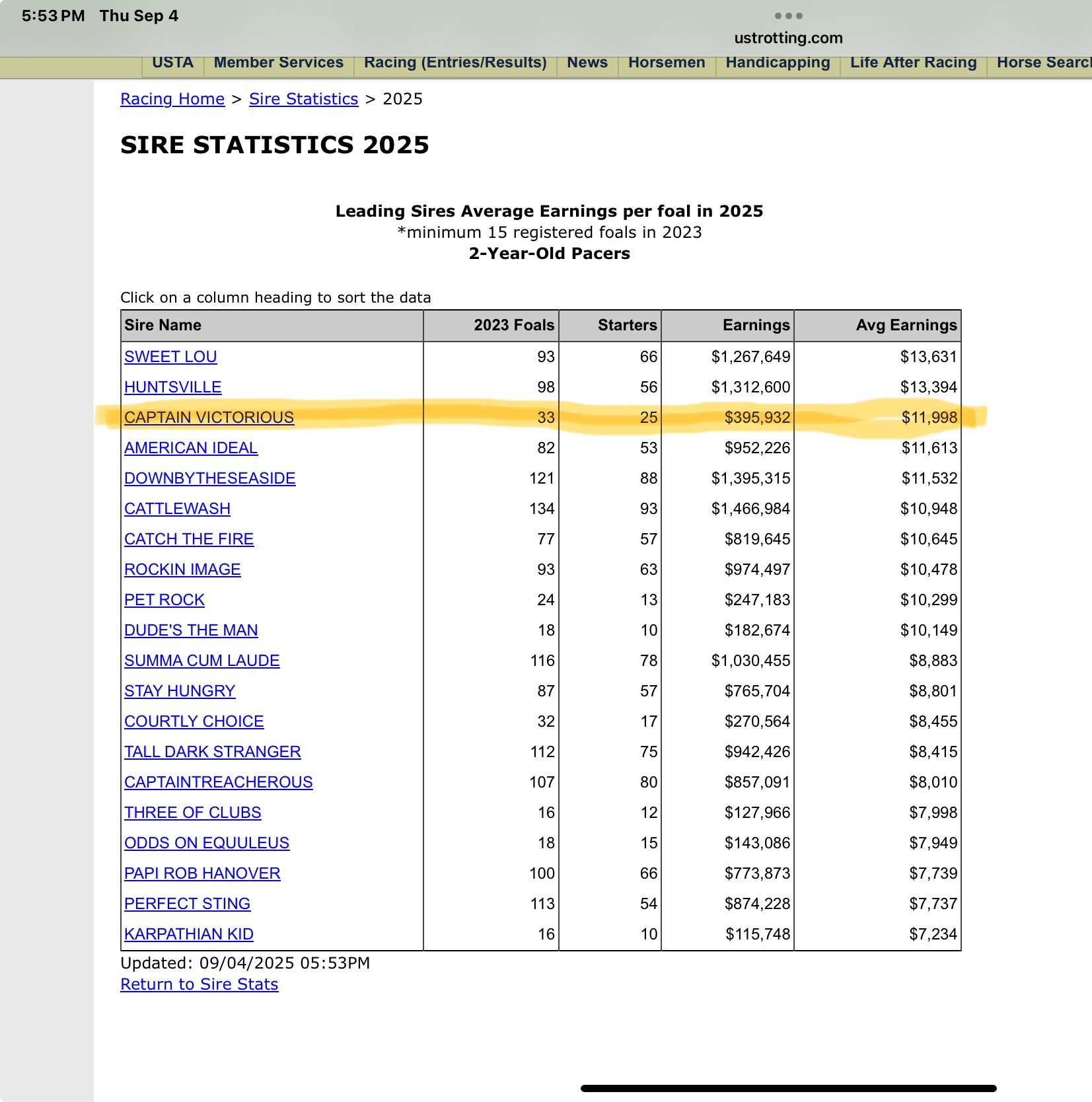Open STAY HUNGRY sire link
The image size is (1092, 1102).
tap(180, 691)
